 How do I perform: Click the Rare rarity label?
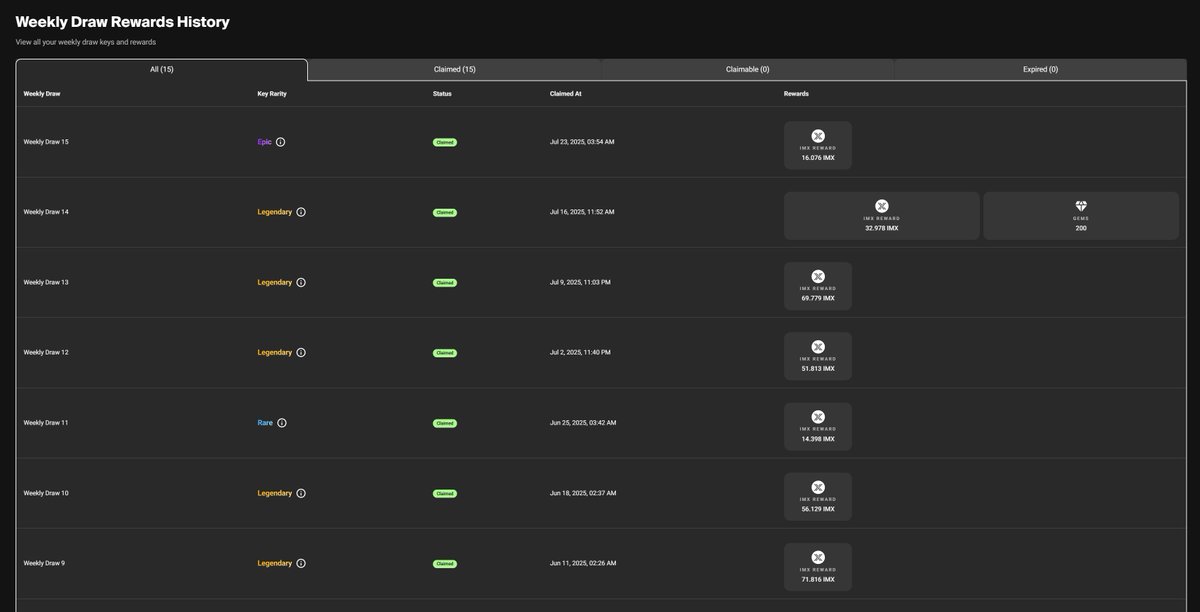(265, 423)
